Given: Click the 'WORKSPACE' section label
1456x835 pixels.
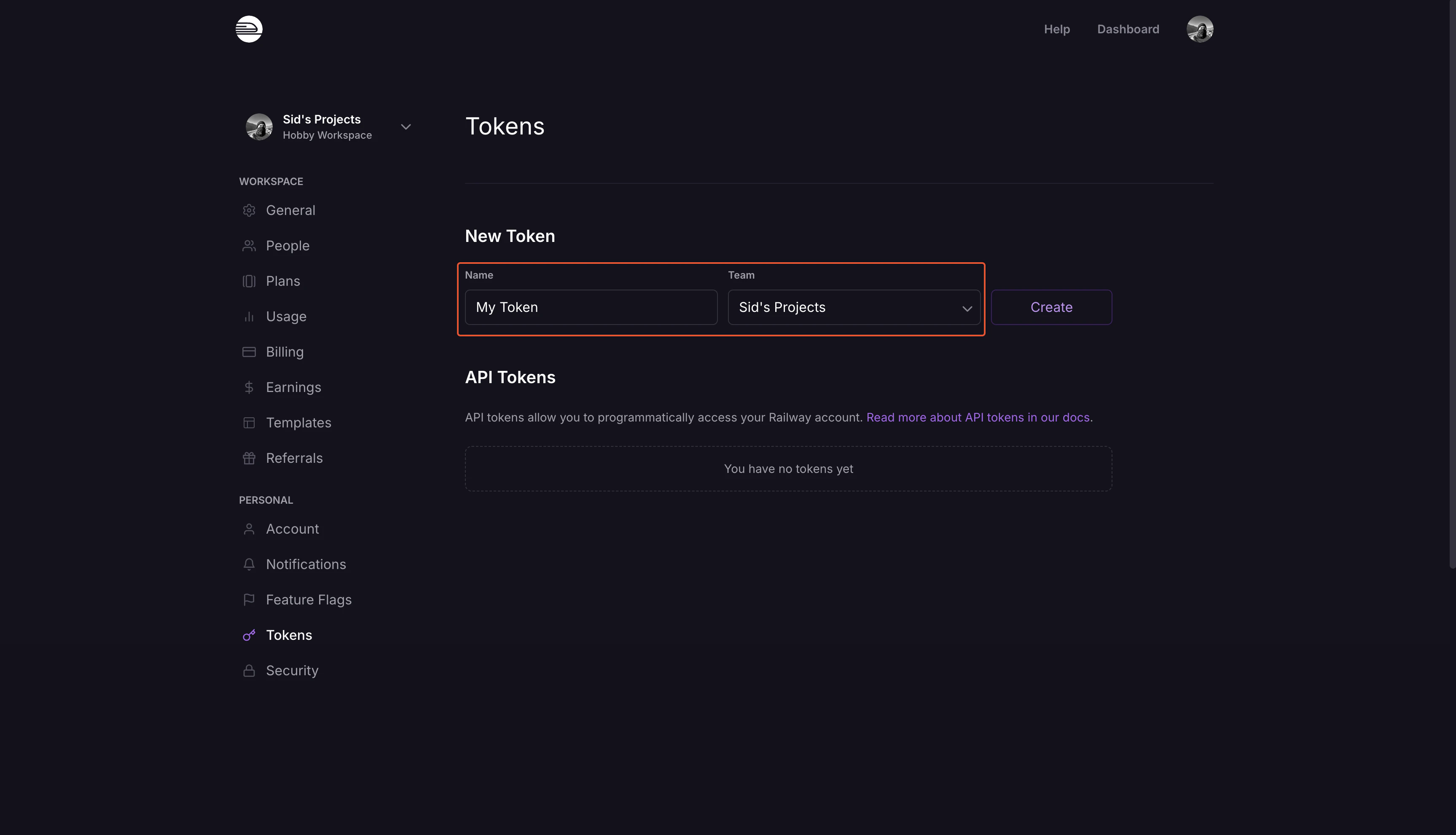Looking at the screenshot, I should pyautogui.click(x=271, y=182).
